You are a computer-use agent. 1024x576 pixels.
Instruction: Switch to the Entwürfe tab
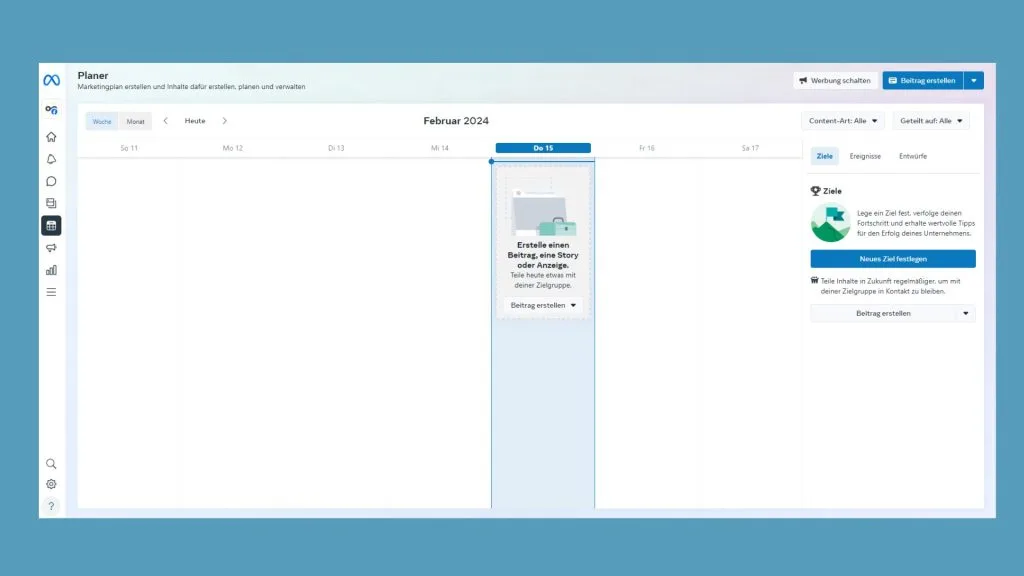coord(912,157)
